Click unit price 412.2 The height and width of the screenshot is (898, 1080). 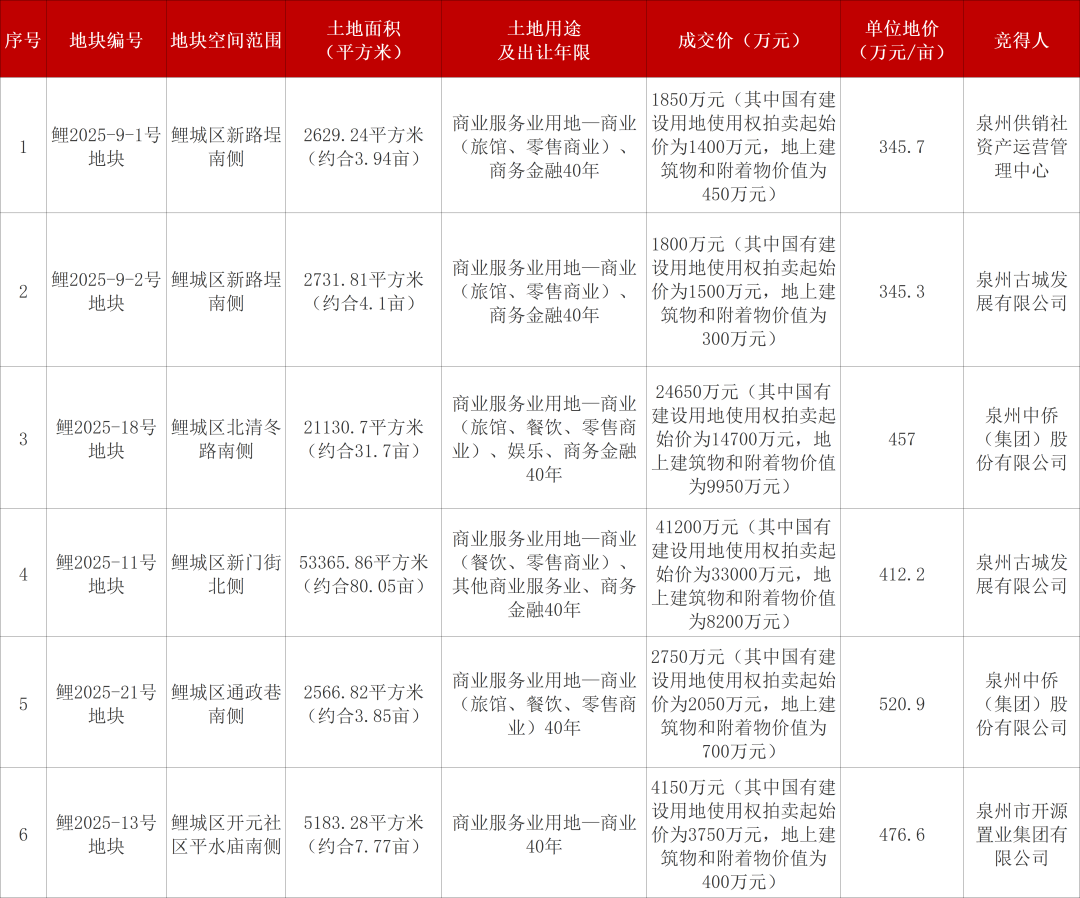coord(902,574)
